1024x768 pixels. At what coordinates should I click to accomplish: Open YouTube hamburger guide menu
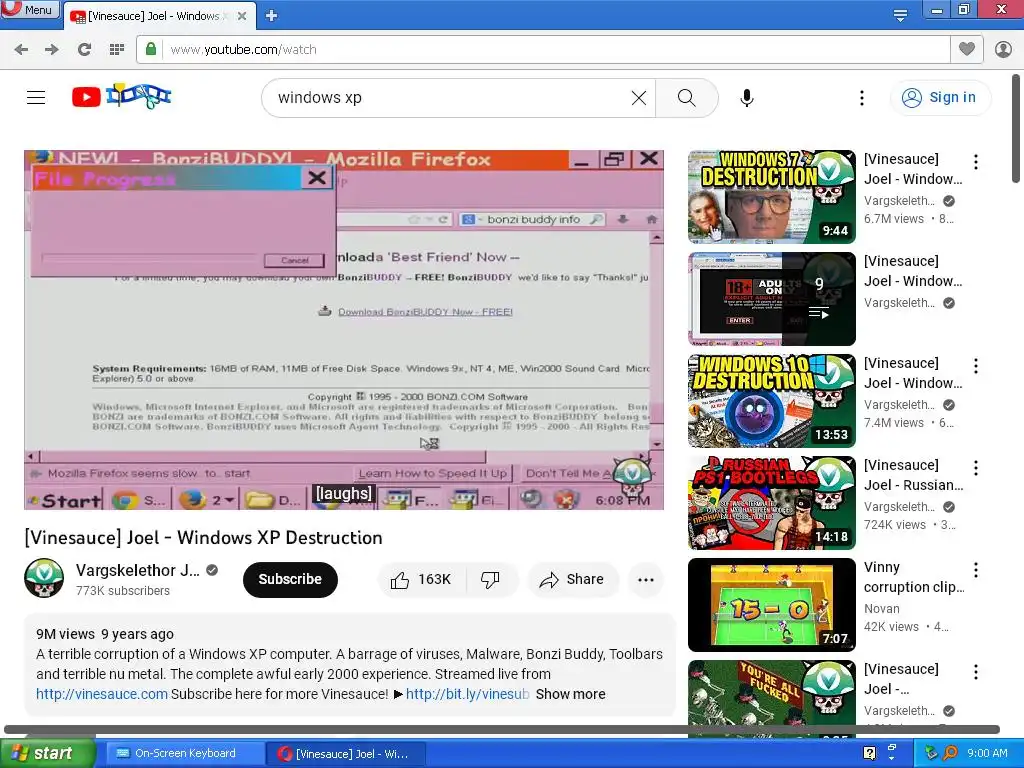(x=36, y=97)
